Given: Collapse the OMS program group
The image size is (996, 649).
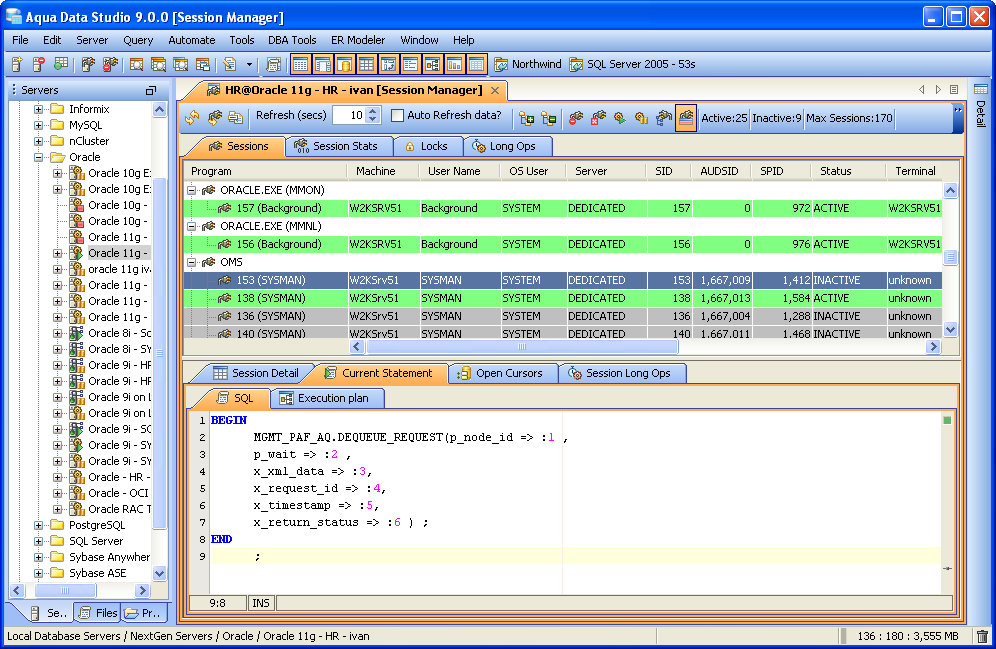Looking at the screenshot, I should pyautogui.click(x=192, y=262).
